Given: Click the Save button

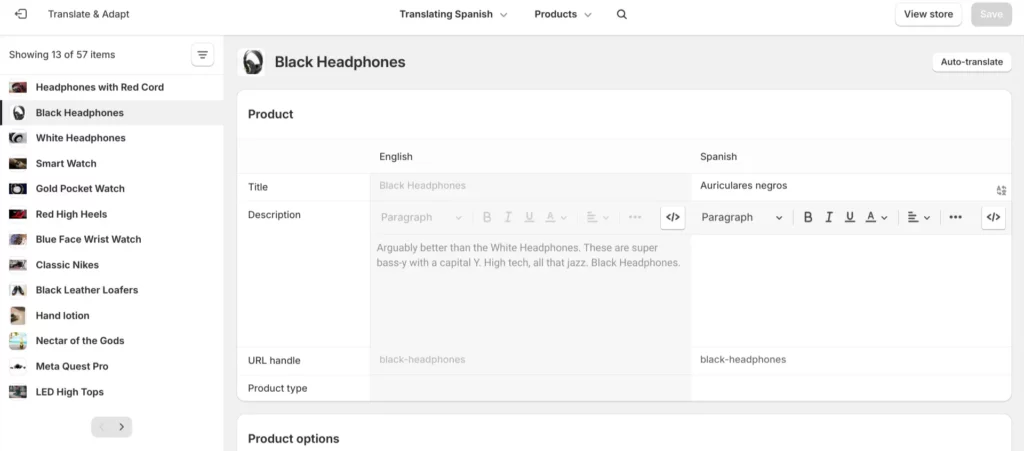Looking at the screenshot, I should click(x=991, y=14).
